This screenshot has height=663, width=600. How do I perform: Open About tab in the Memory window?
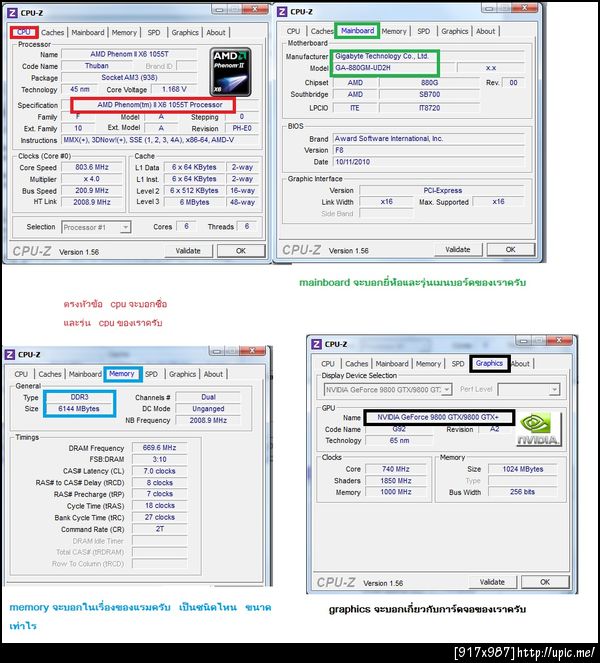coord(213,374)
